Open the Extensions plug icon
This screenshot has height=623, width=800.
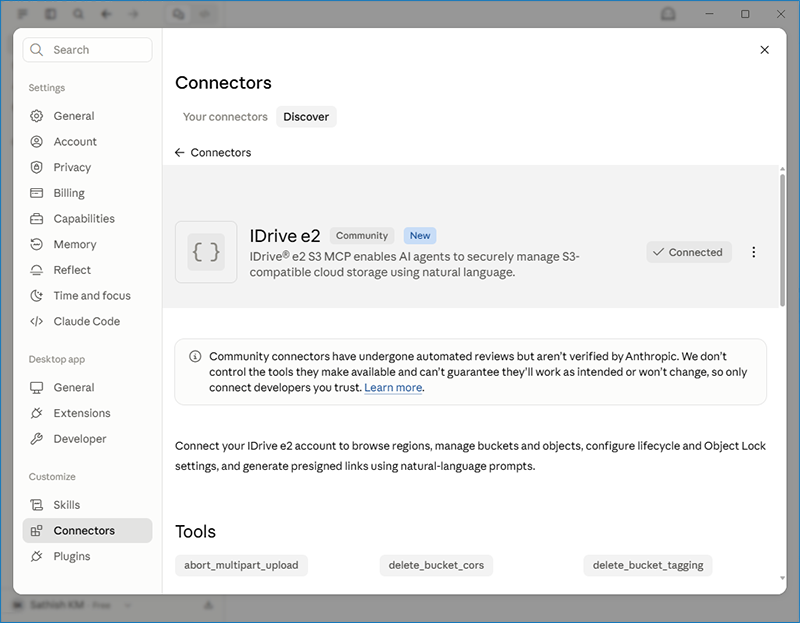click(x=36, y=413)
